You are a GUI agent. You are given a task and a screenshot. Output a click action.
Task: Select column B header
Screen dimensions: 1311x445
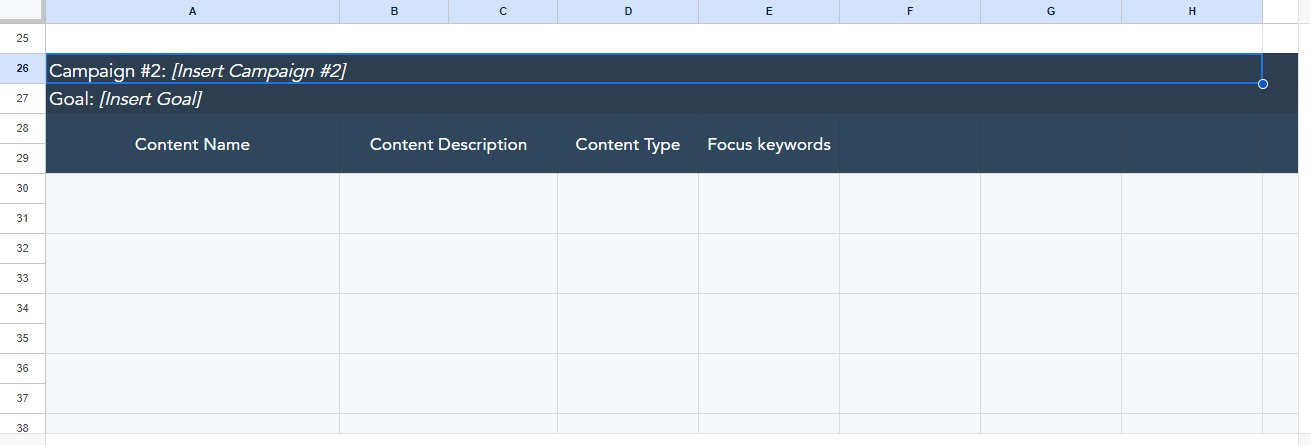pyautogui.click(x=394, y=11)
